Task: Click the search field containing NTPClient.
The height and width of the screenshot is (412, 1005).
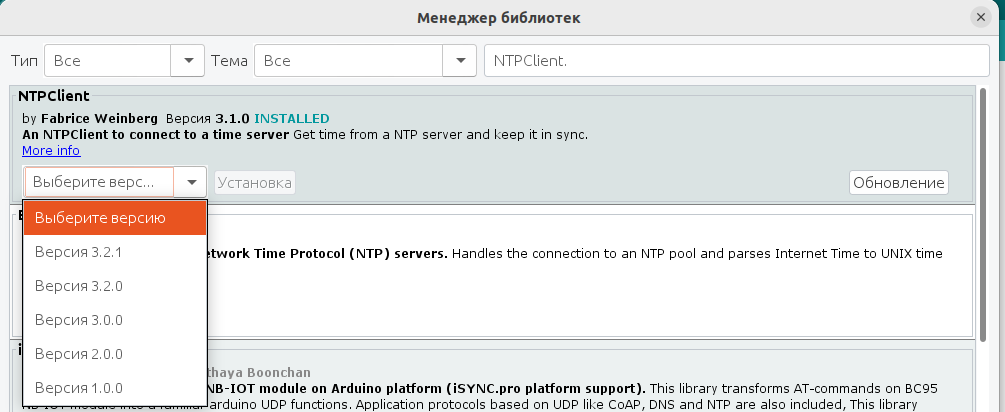Action: point(735,61)
